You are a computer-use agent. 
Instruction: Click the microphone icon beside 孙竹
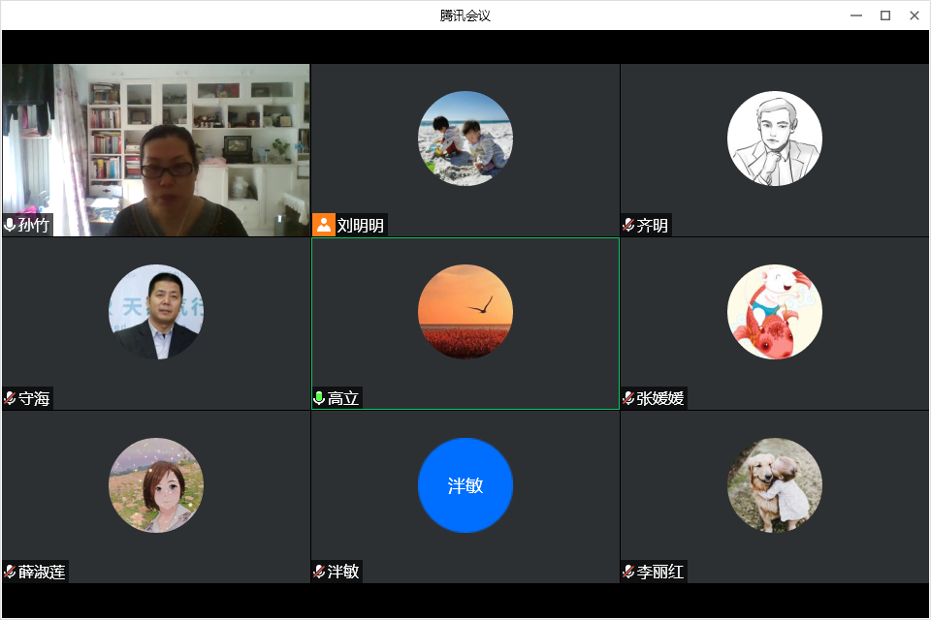pos(10,225)
